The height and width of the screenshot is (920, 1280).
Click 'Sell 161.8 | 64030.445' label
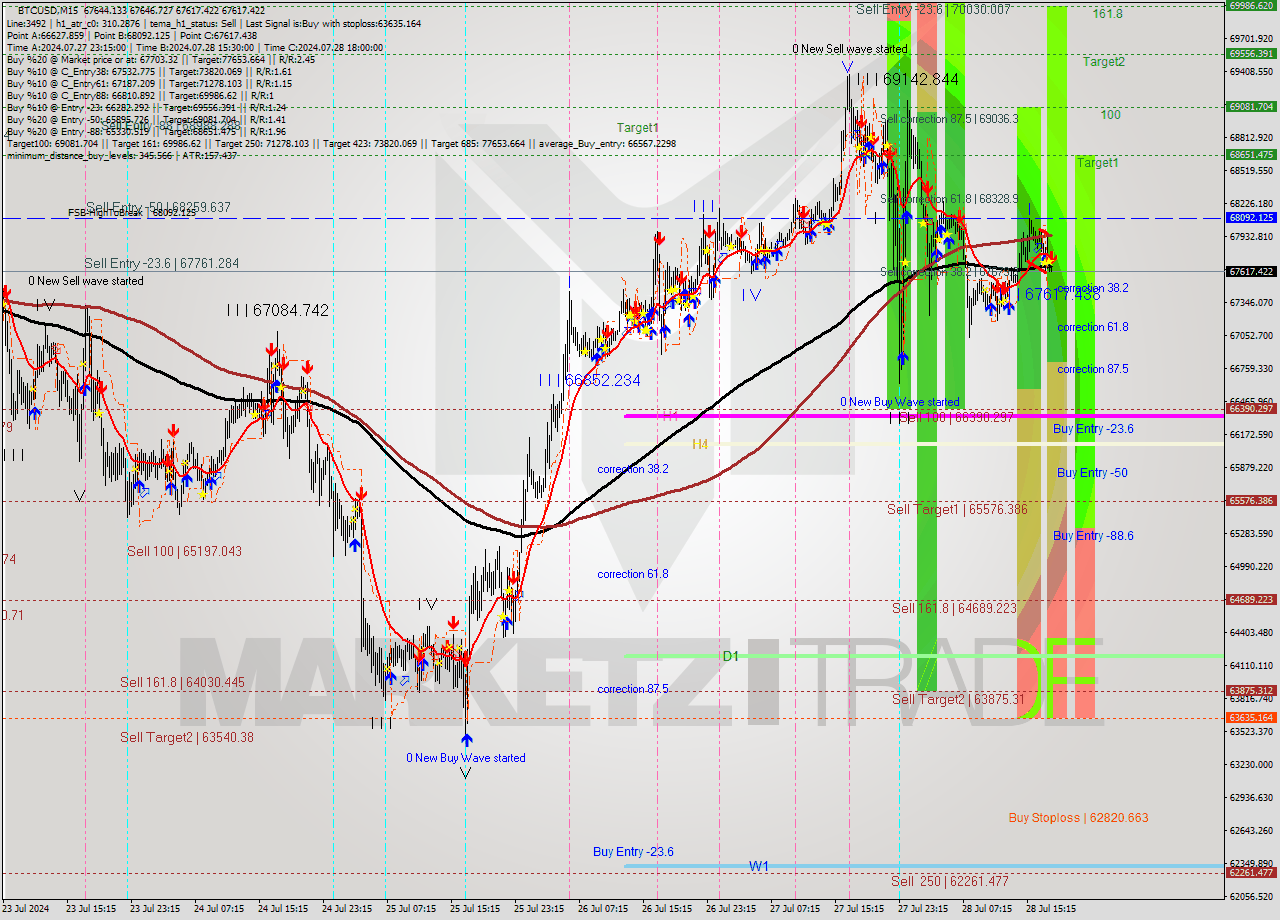pyautogui.click(x=182, y=682)
